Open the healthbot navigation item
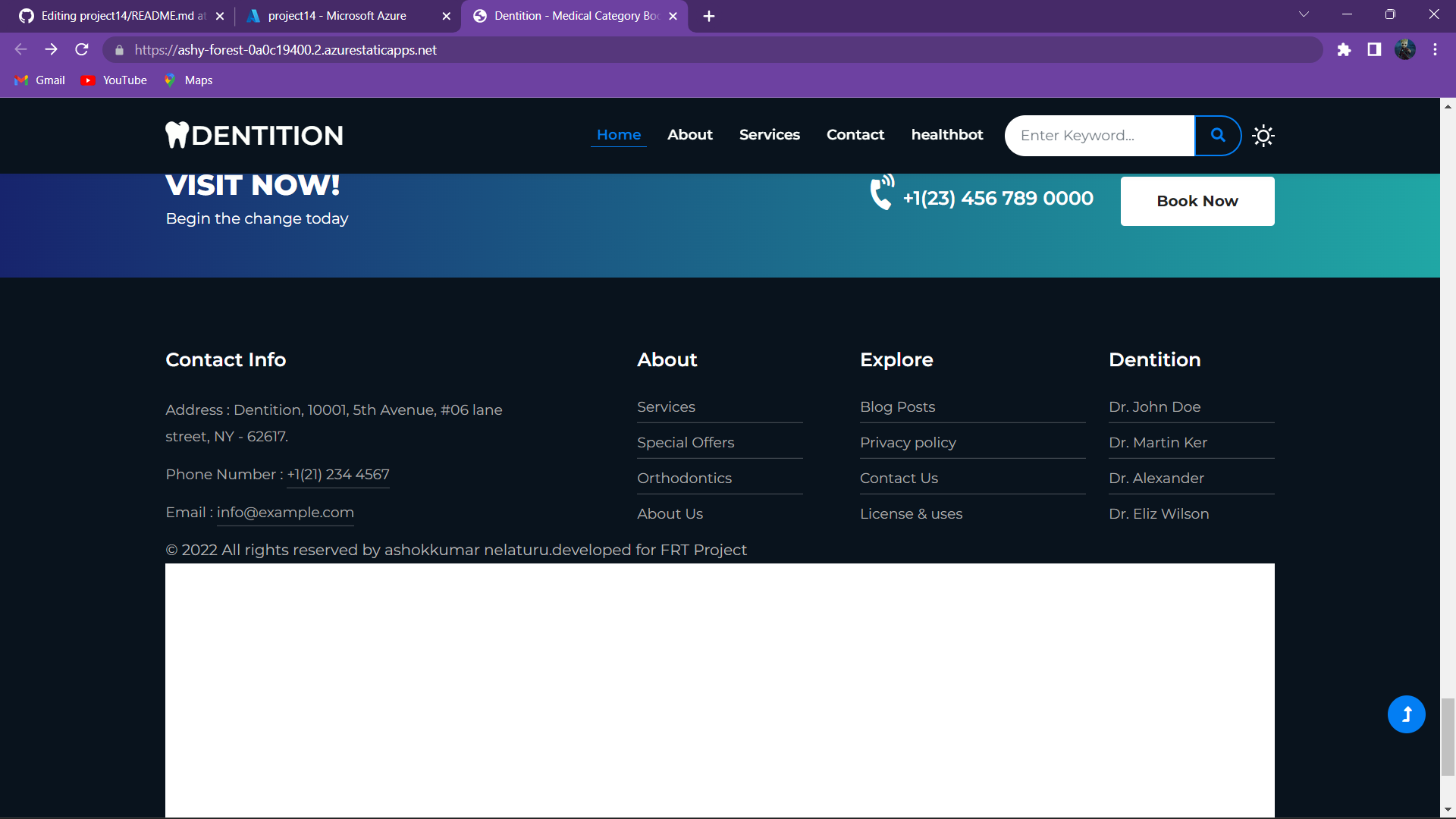The image size is (1456, 819). point(946,134)
